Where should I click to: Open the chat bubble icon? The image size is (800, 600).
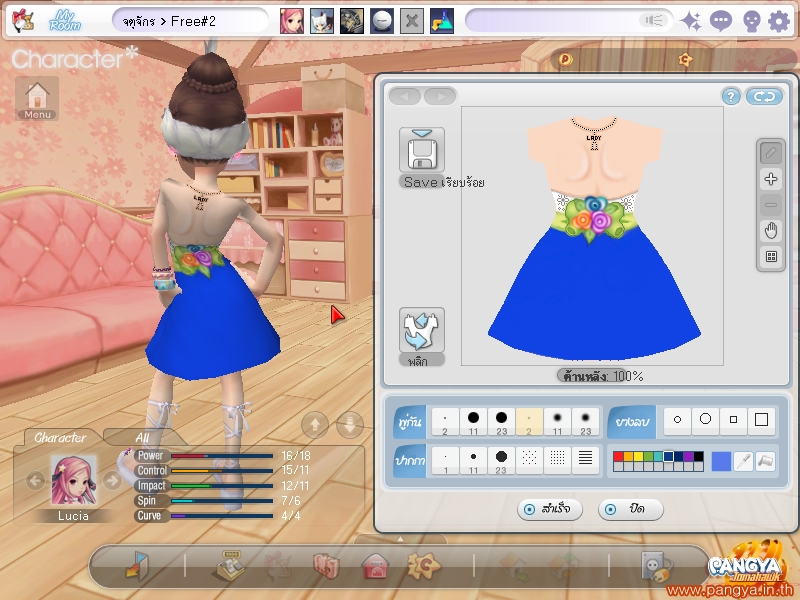point(720,21)
